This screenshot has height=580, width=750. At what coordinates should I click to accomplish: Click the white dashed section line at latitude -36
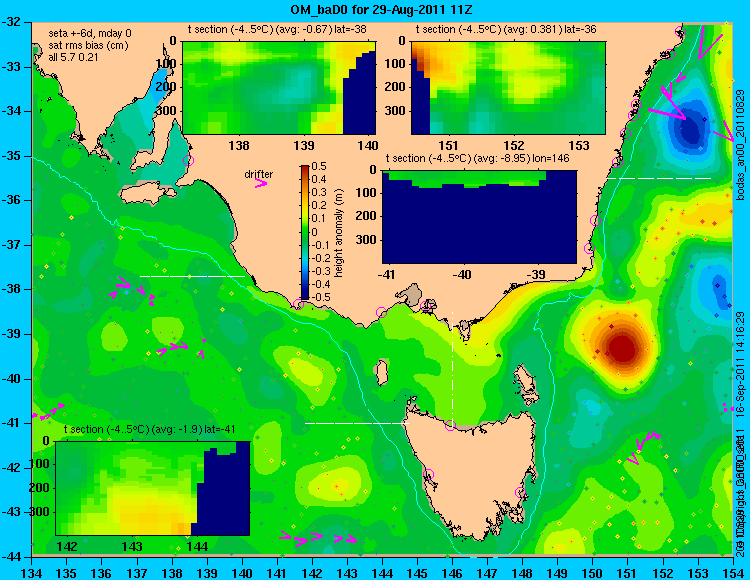659,178
